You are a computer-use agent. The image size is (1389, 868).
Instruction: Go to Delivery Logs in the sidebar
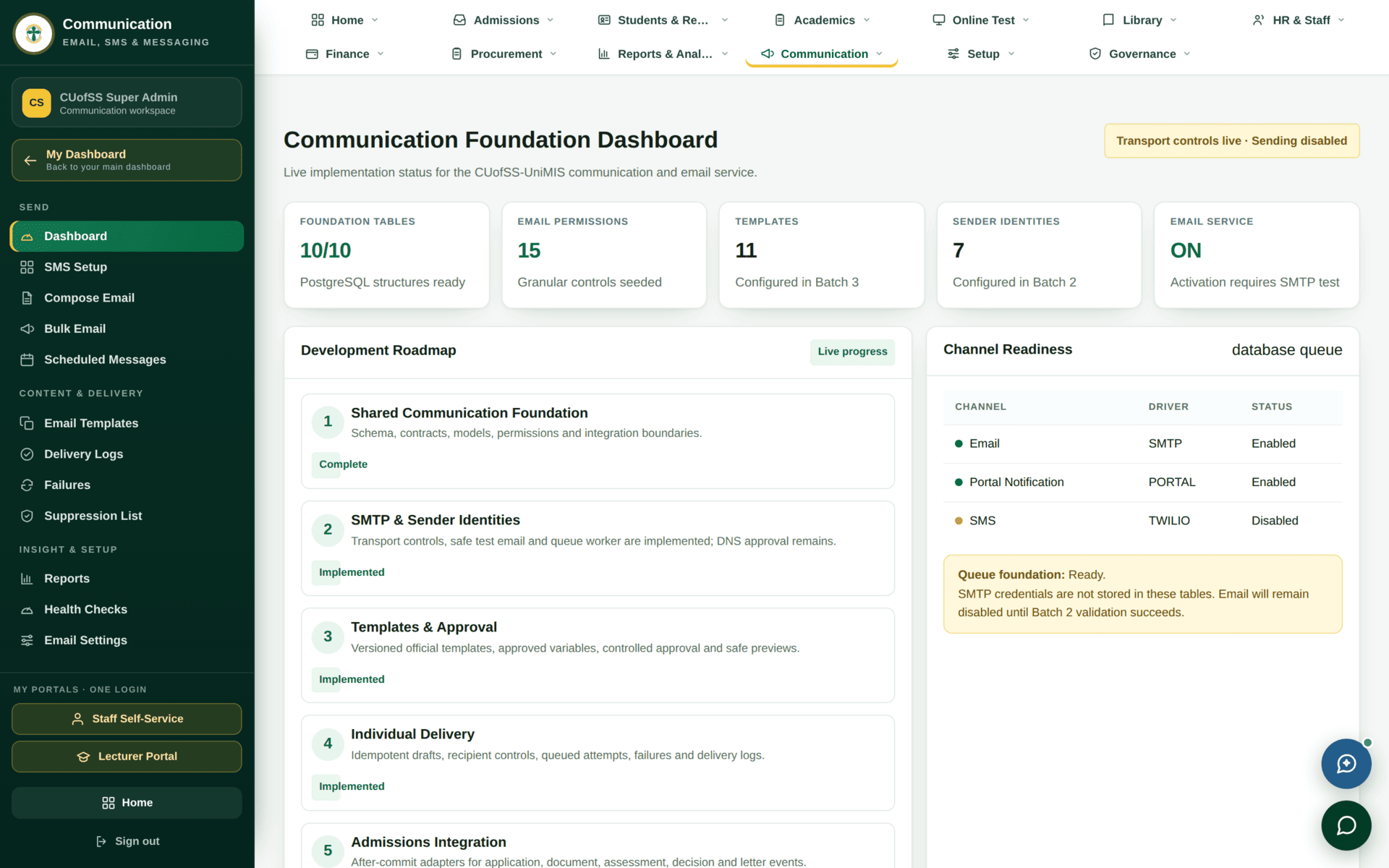[x=127, y=454]
